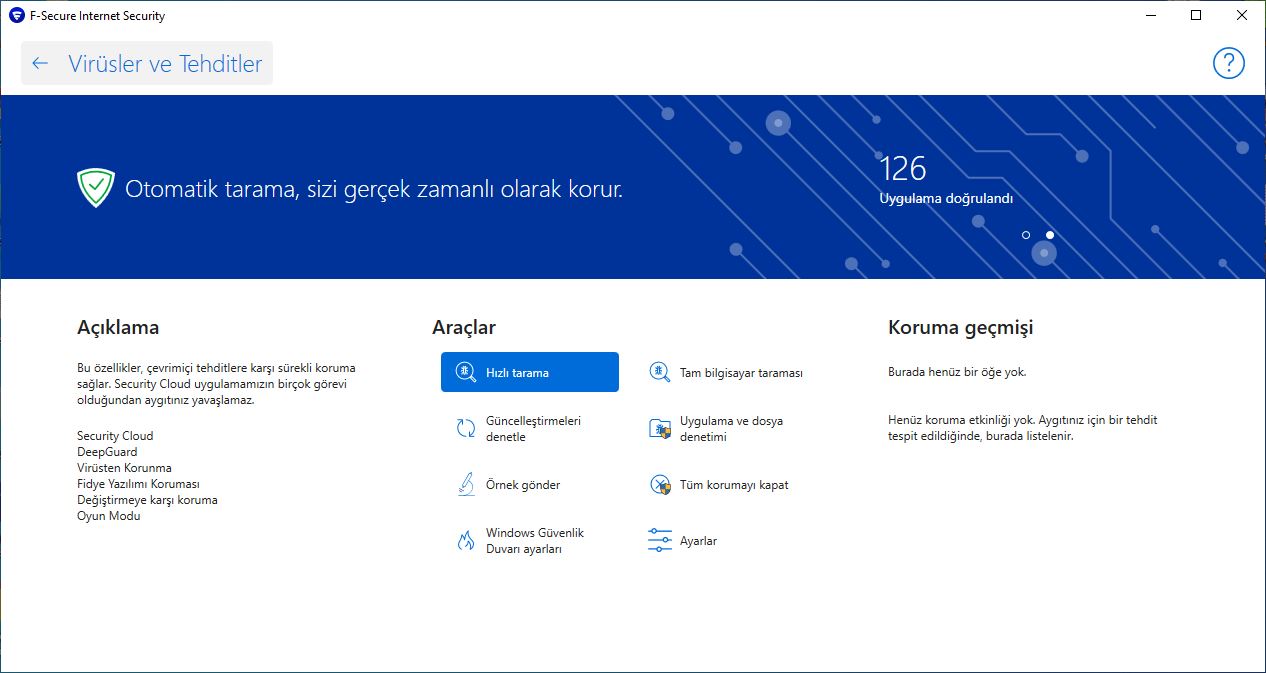
Task: Click Virüsten Korunma entry
Action: point(124,468)
